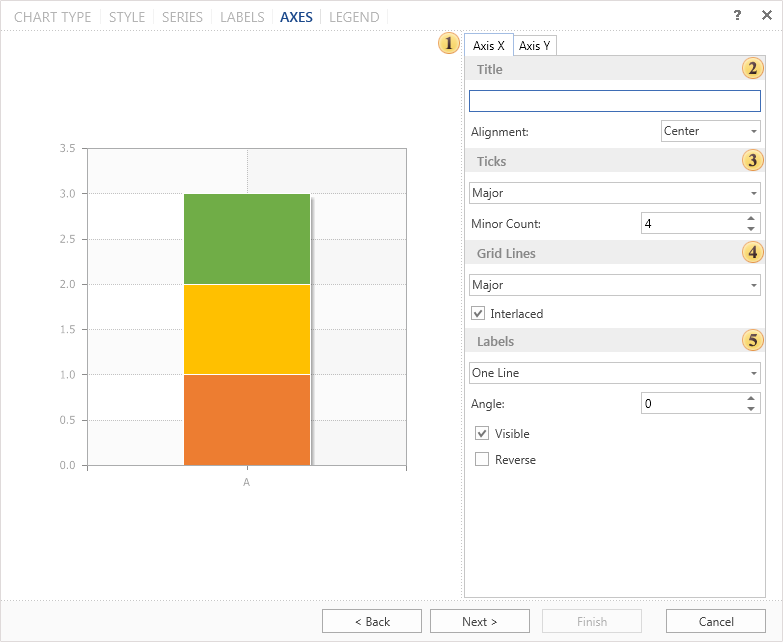Click the Cancel button
This screenshot has width=783, height=642.
(715, 621)
